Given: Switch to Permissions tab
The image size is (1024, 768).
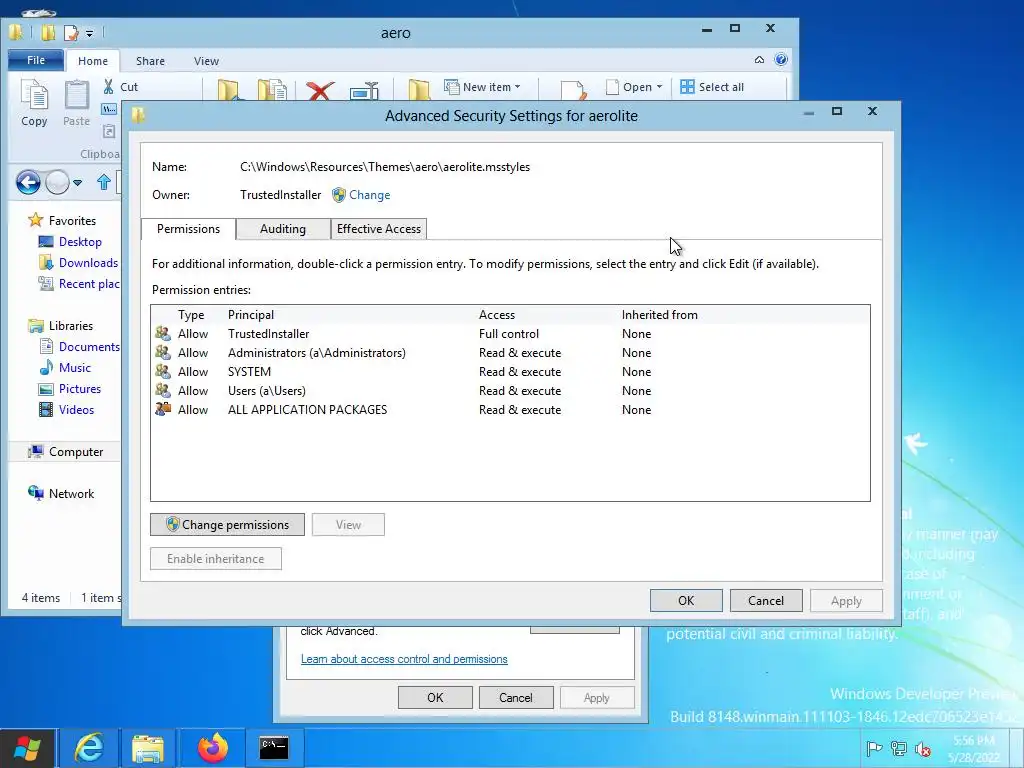Looking at the screenshot, I should (188, 229).
